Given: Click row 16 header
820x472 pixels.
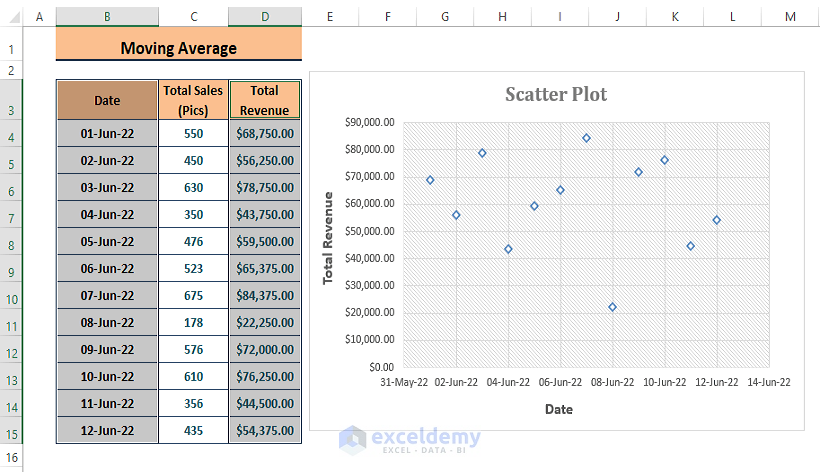Looking at the screenshot, I should point(11,456).
